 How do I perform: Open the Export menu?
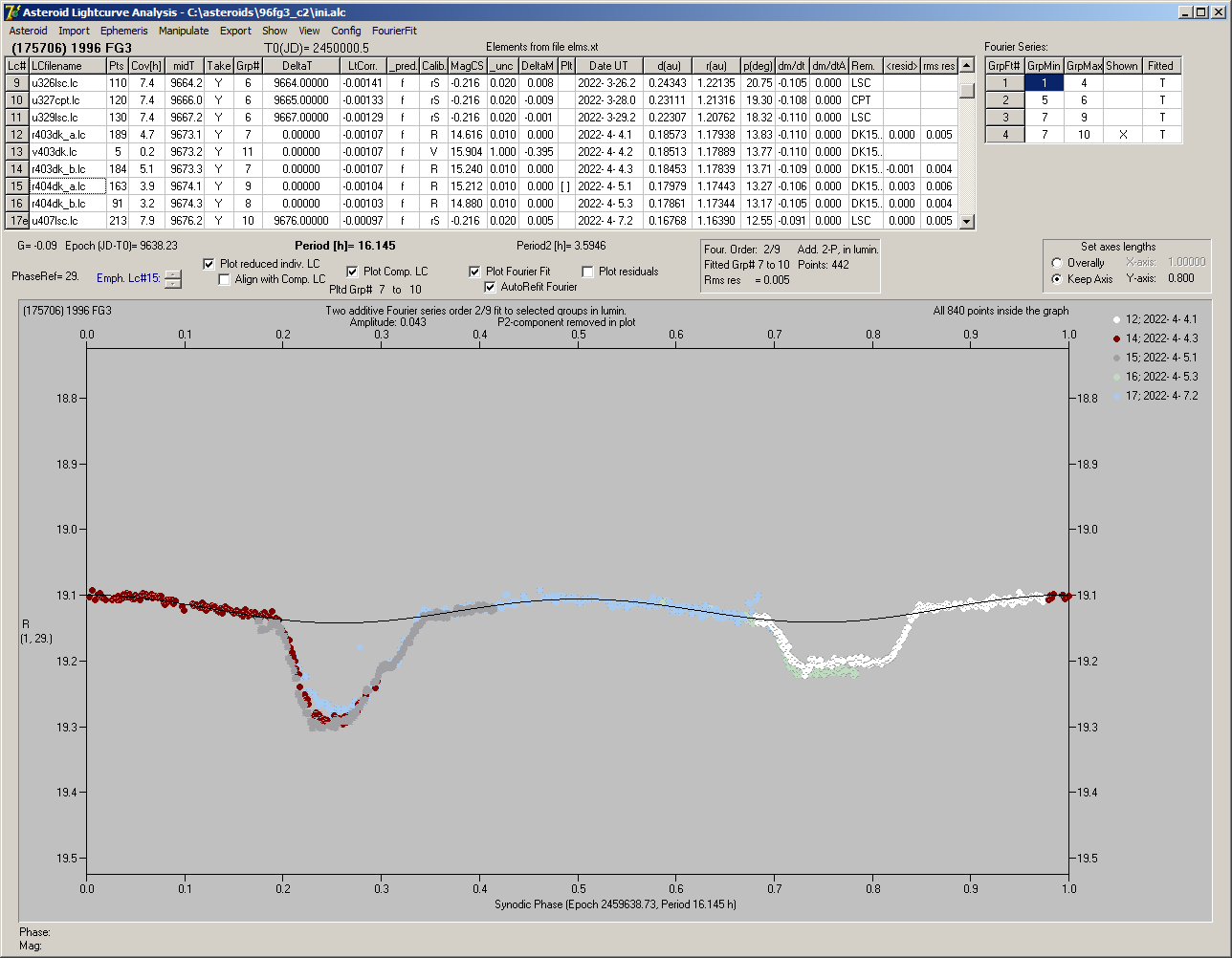click(235, 31)
